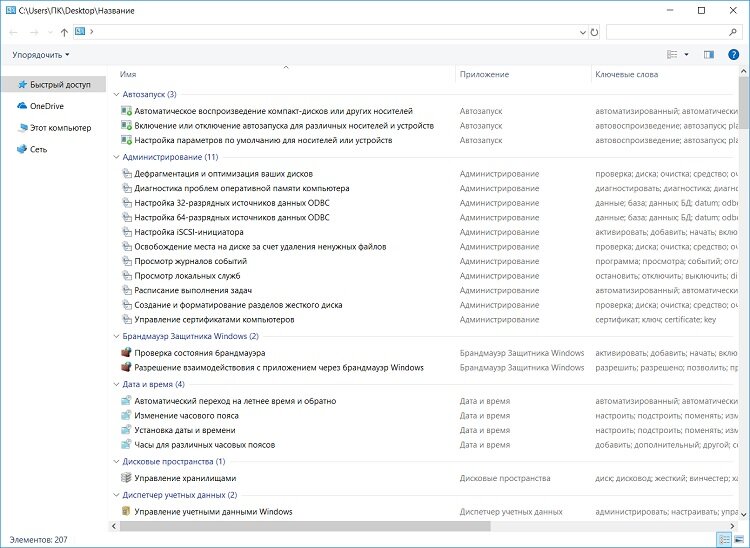Click the Back arrow navigation button
Screen dimensions: 750x548
click(13, 32)
